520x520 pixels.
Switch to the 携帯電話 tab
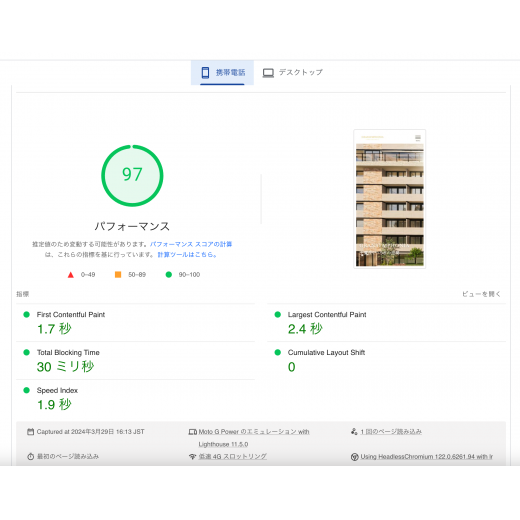point(222,73)
